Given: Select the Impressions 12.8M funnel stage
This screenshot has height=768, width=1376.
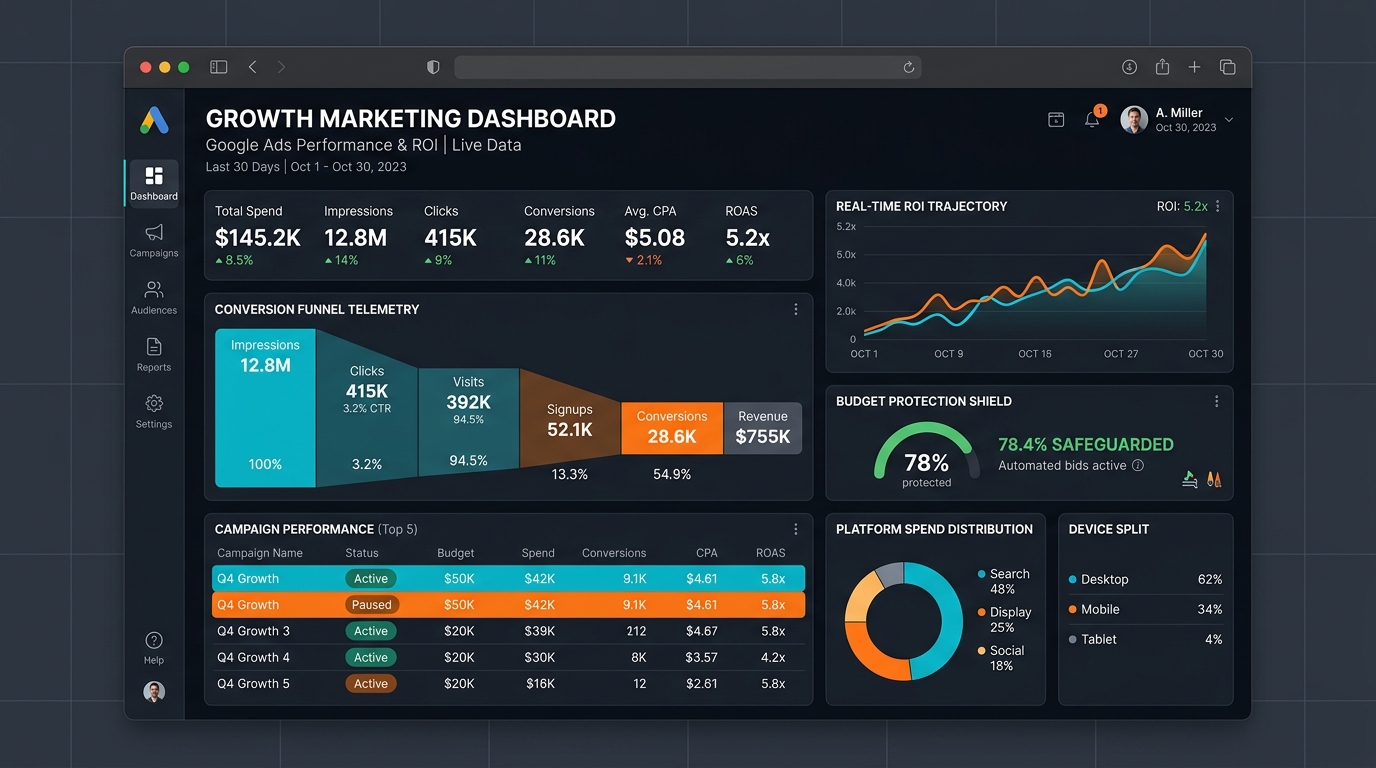Looking at the screenshot, I should coord(265,408).
